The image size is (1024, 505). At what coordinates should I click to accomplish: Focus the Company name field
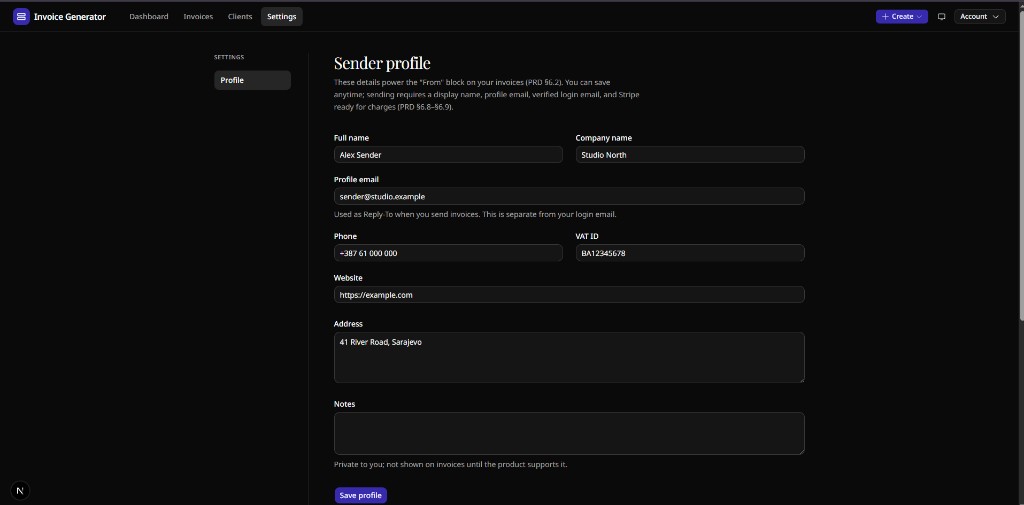coord(690,155)
